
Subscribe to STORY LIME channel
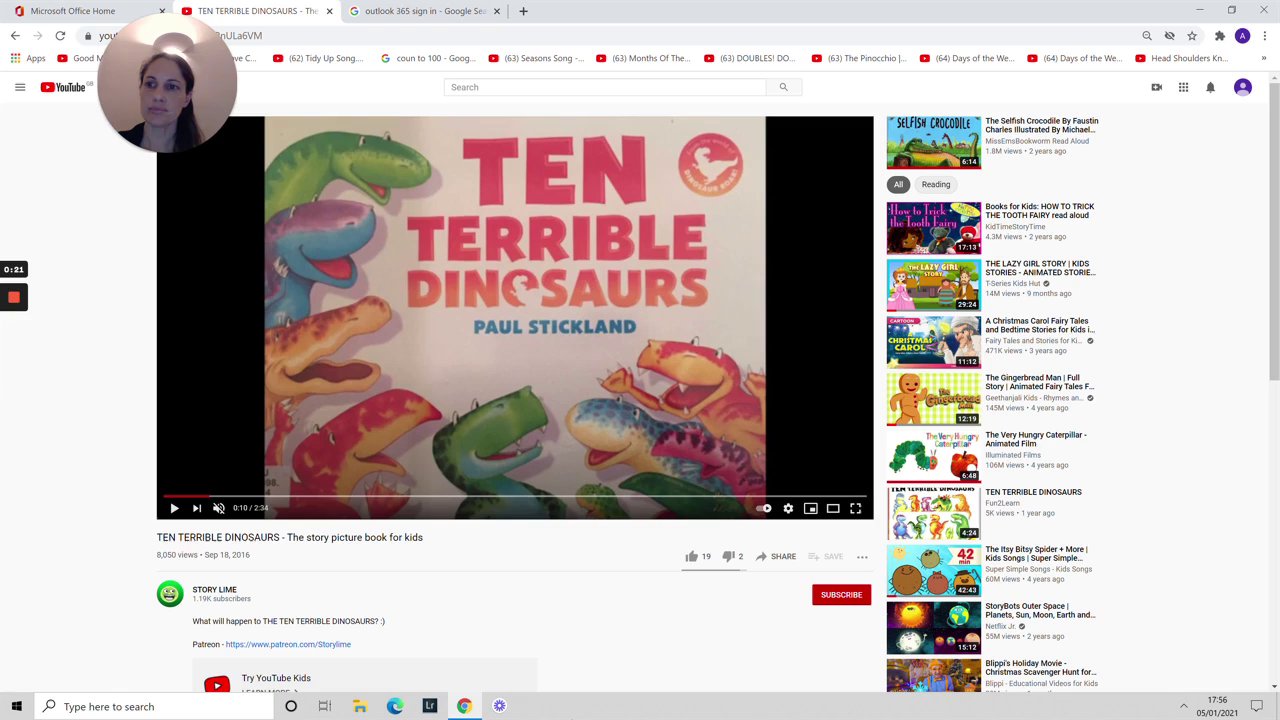[x=841, y=594]
